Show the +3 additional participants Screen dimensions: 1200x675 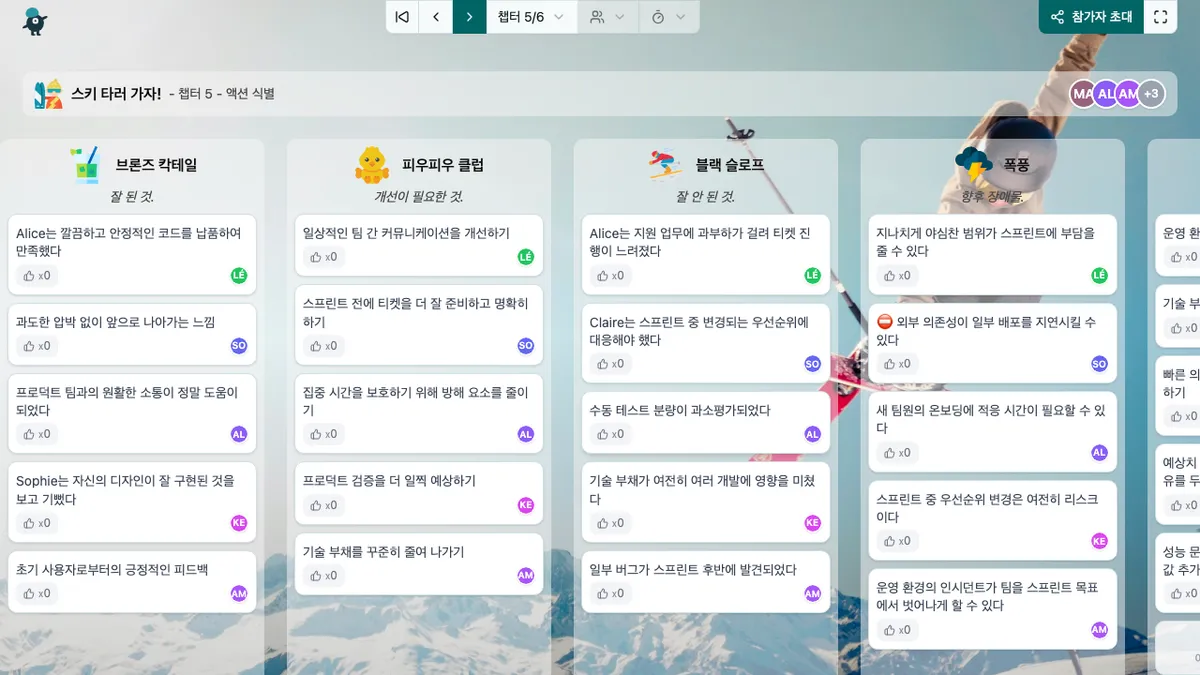pyautogui.click(x=1151, y=94)
